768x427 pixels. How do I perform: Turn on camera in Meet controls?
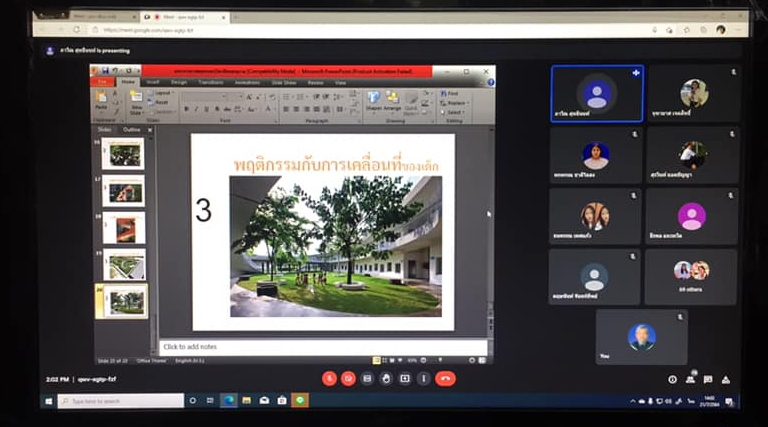tap(348, 379)
